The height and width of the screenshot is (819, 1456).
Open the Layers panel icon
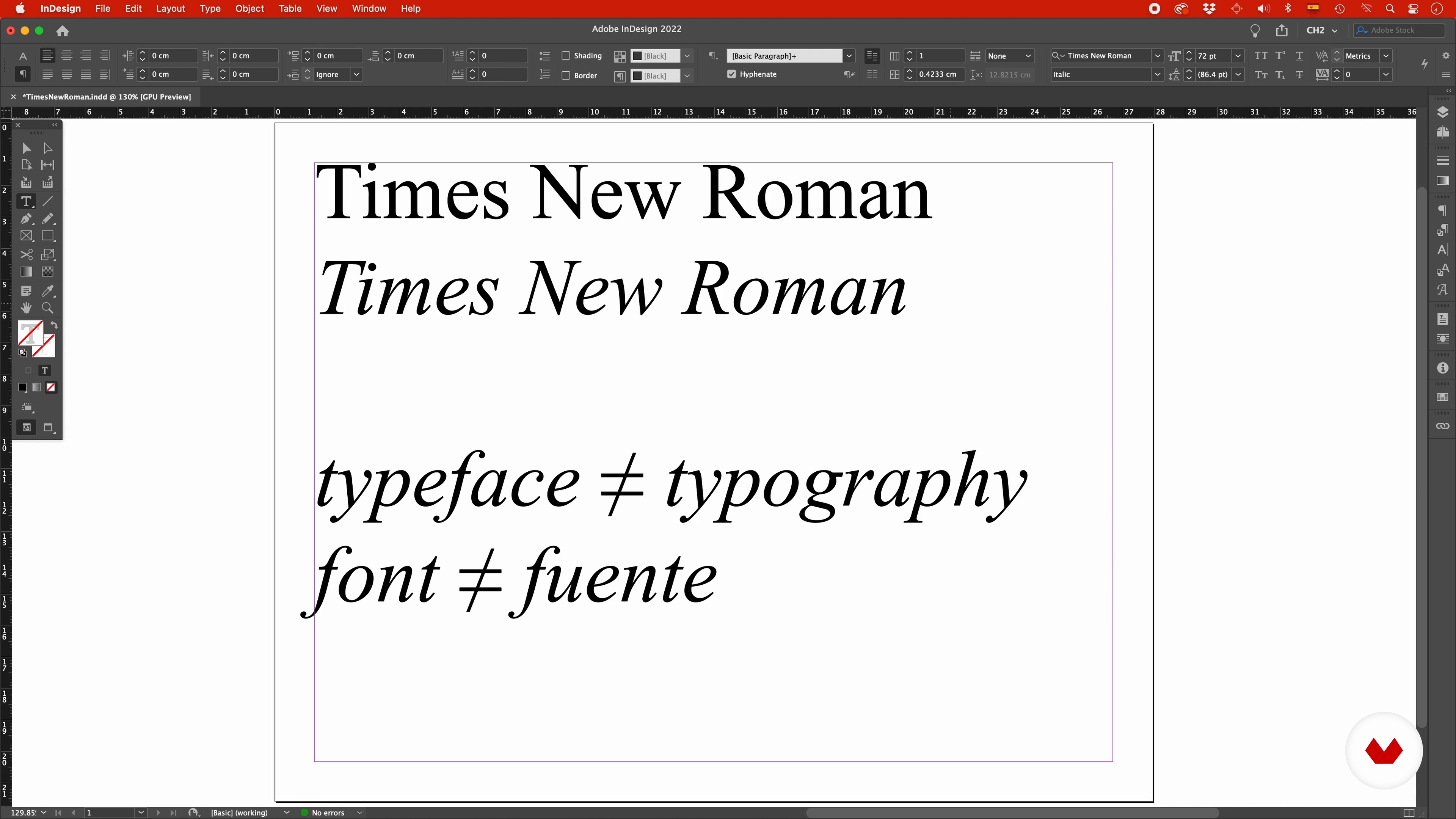(1442, 112)
